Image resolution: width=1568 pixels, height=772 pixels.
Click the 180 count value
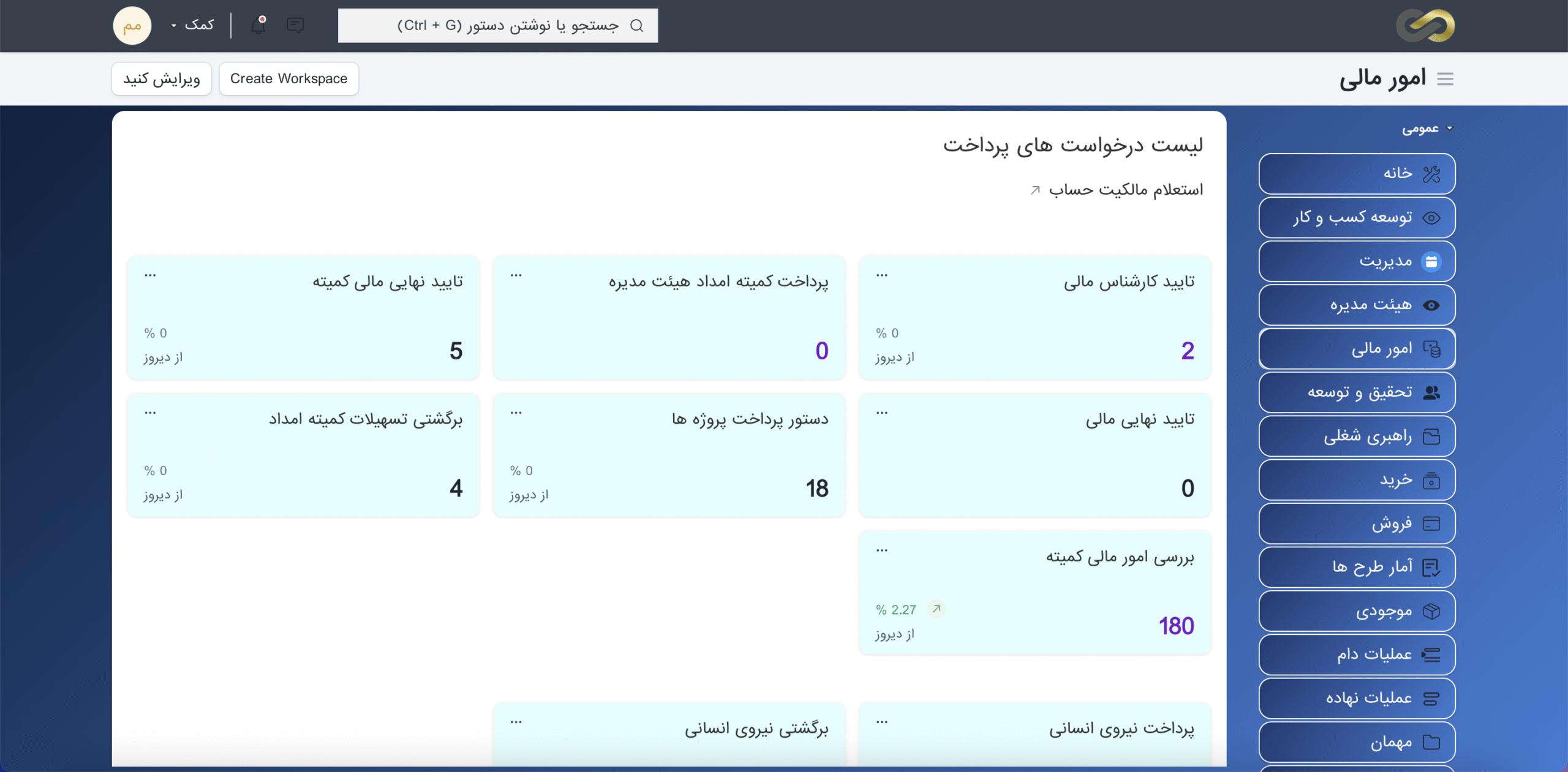pyautogui.click(x=1176, y=626)
